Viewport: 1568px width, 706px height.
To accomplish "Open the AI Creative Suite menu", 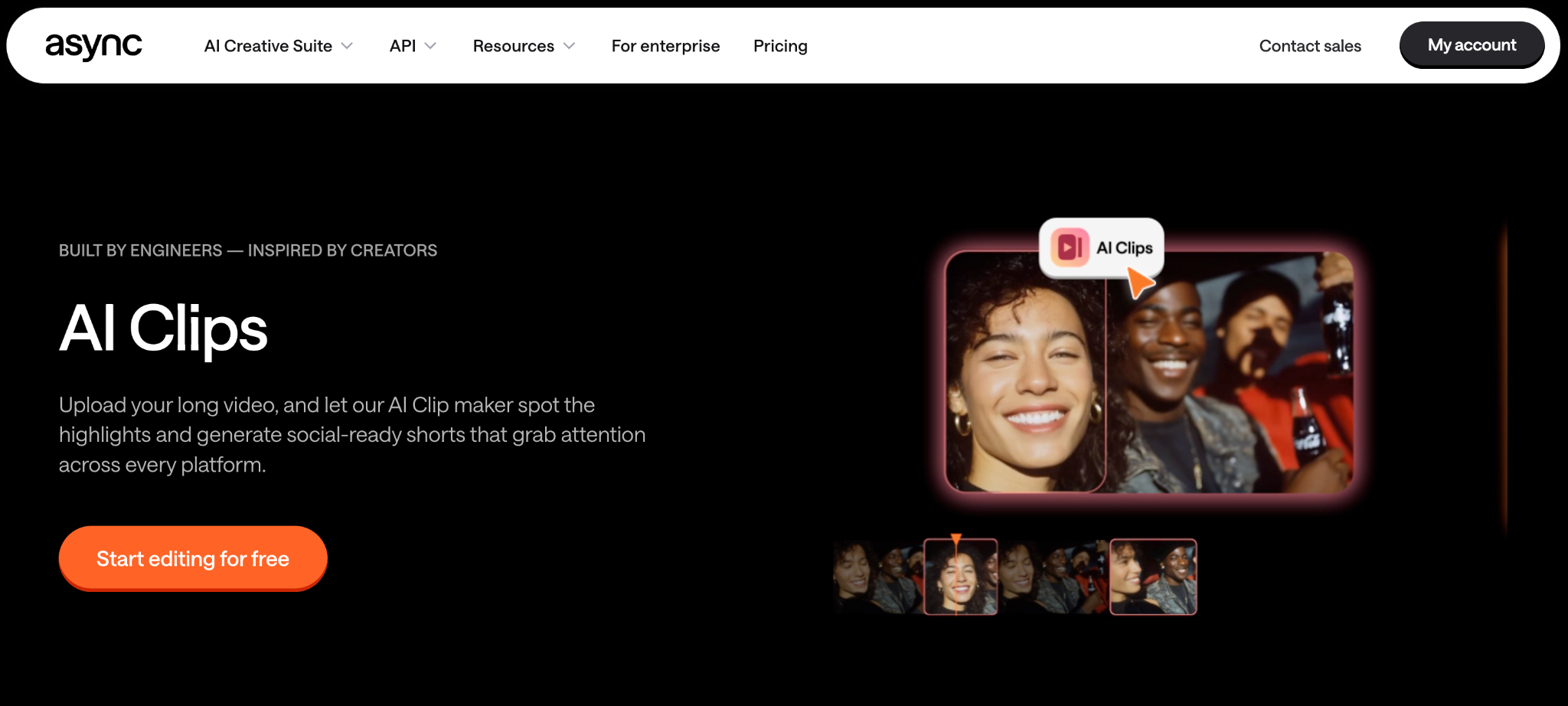I will coord(268,46).
